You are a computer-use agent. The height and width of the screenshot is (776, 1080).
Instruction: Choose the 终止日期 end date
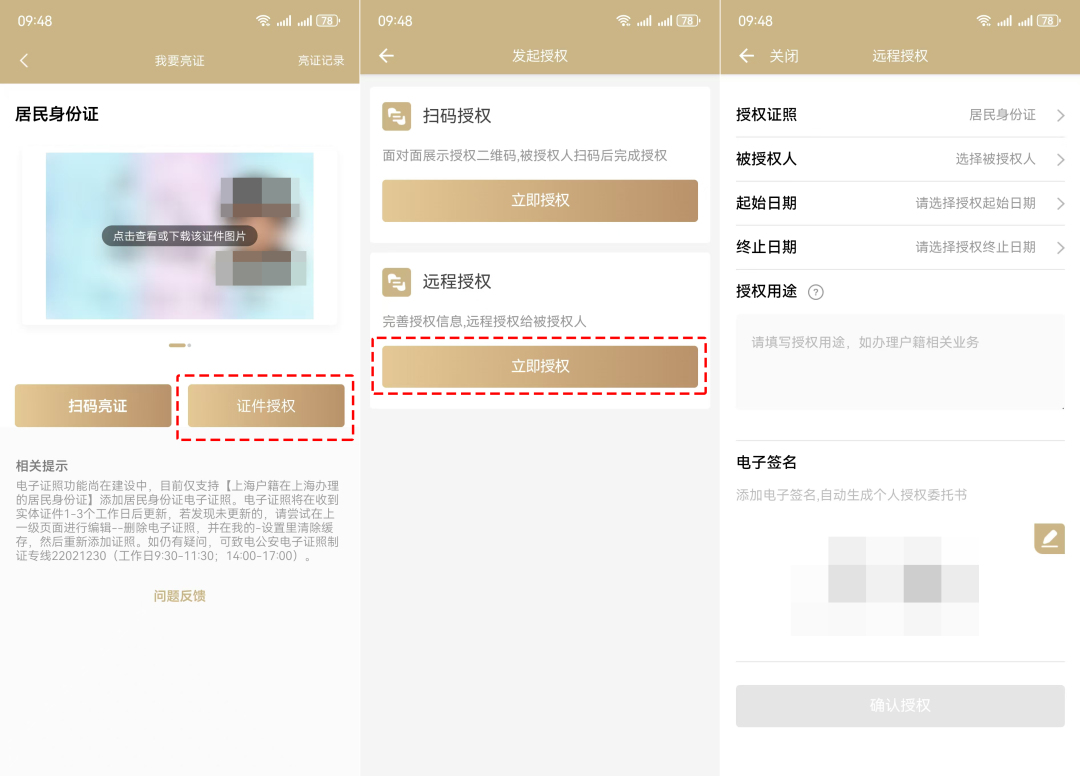point(900,247)
